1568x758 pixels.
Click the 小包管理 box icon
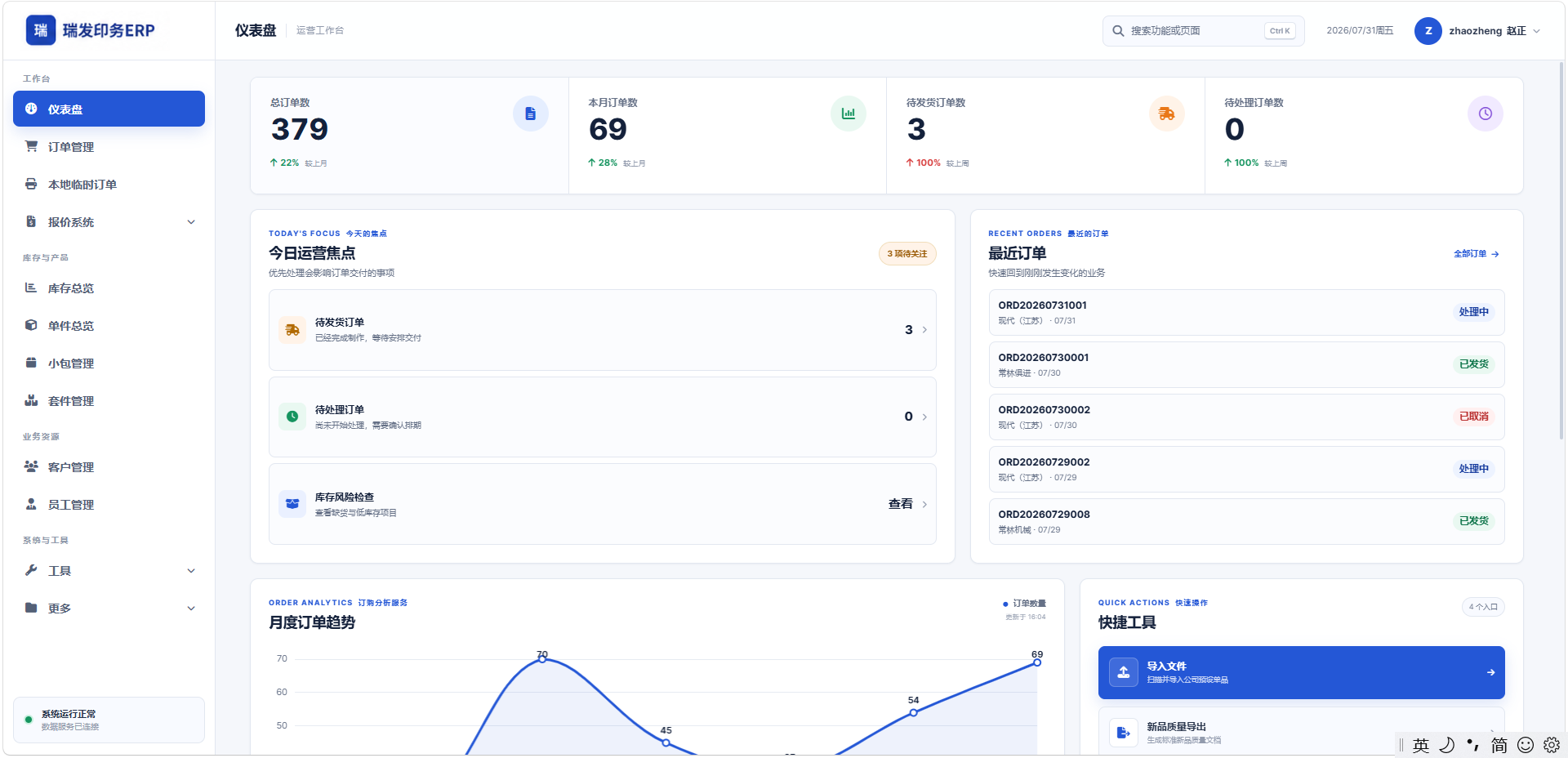pos(31,363)
